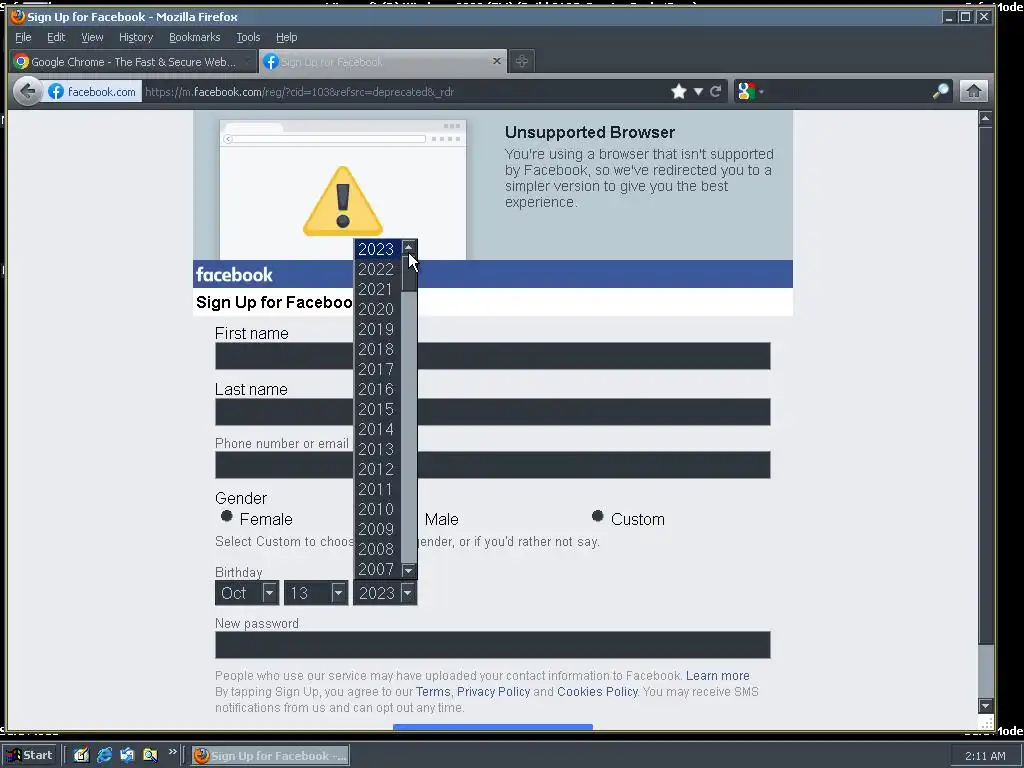Select 2007 in year list

[x=377, y=569]
